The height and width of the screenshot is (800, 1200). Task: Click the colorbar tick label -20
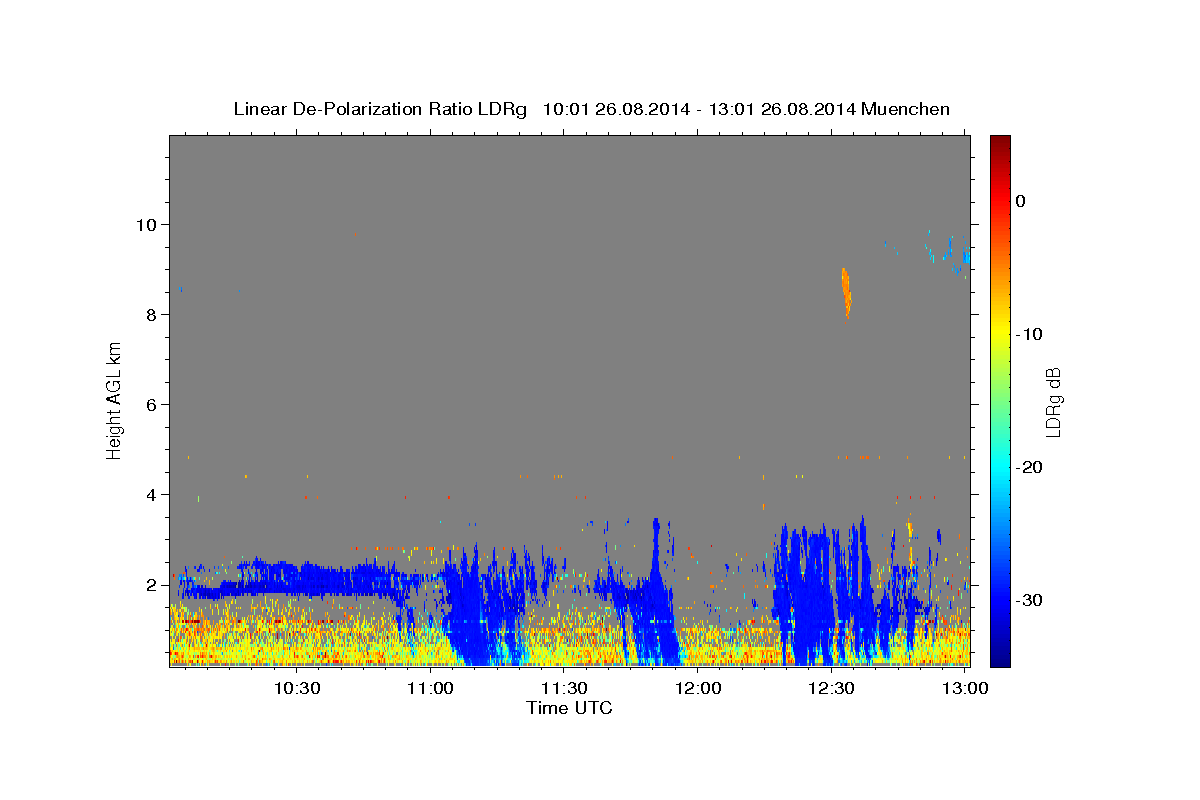click(x=1030, y=467)
